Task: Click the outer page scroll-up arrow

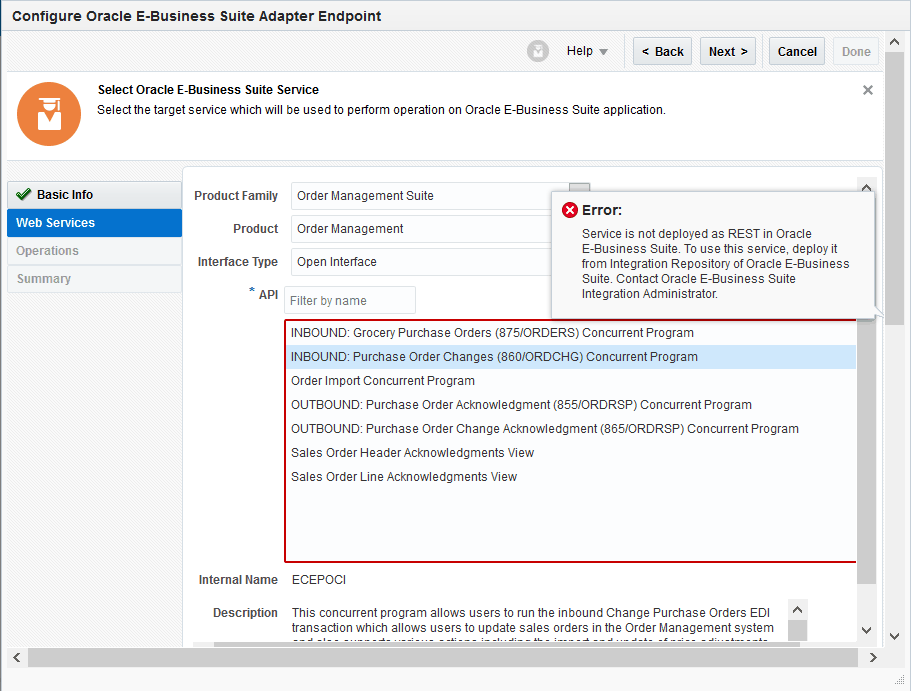Action: (895, 42)
